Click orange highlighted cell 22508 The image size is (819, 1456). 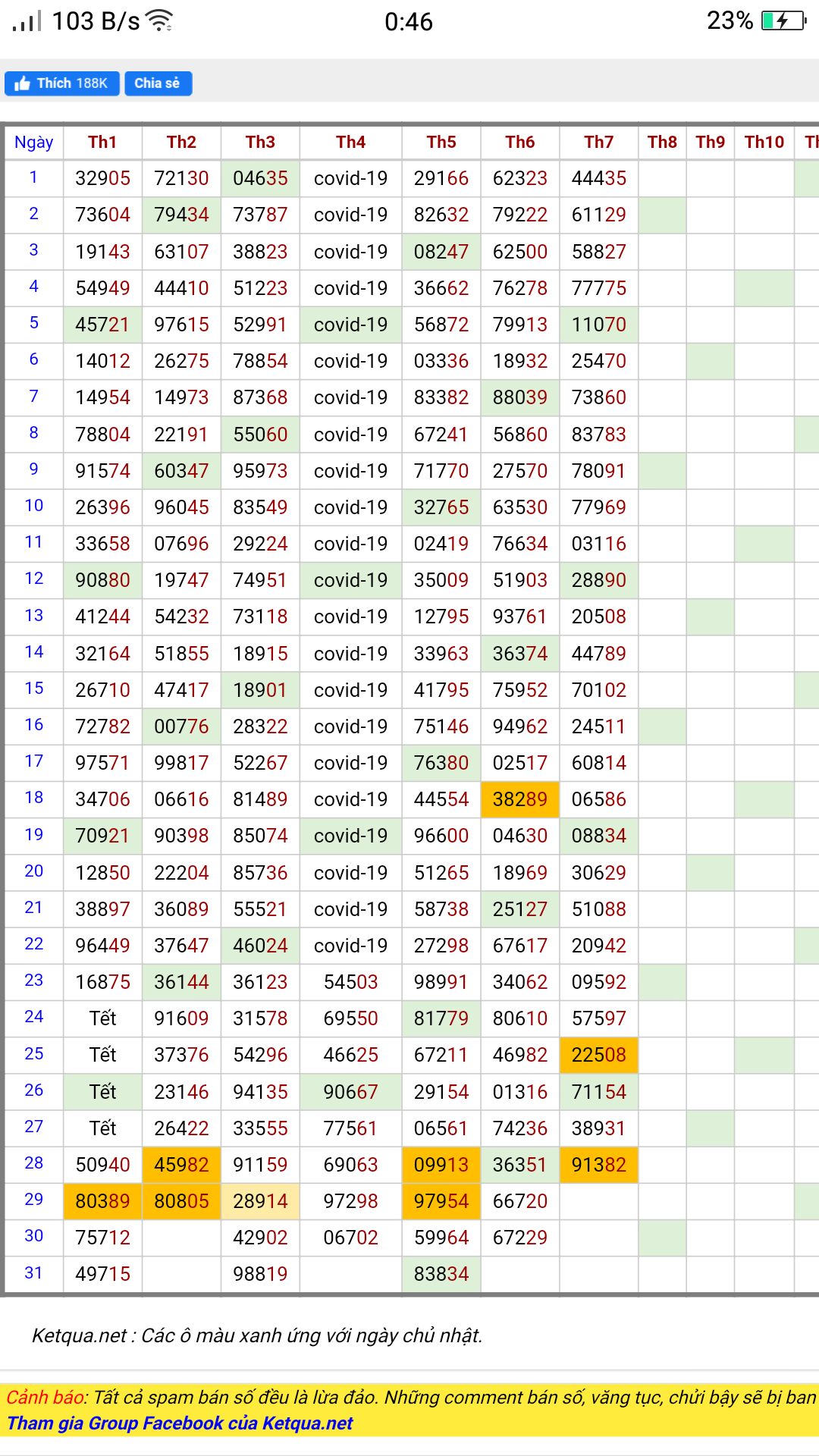coord(598,1055)
